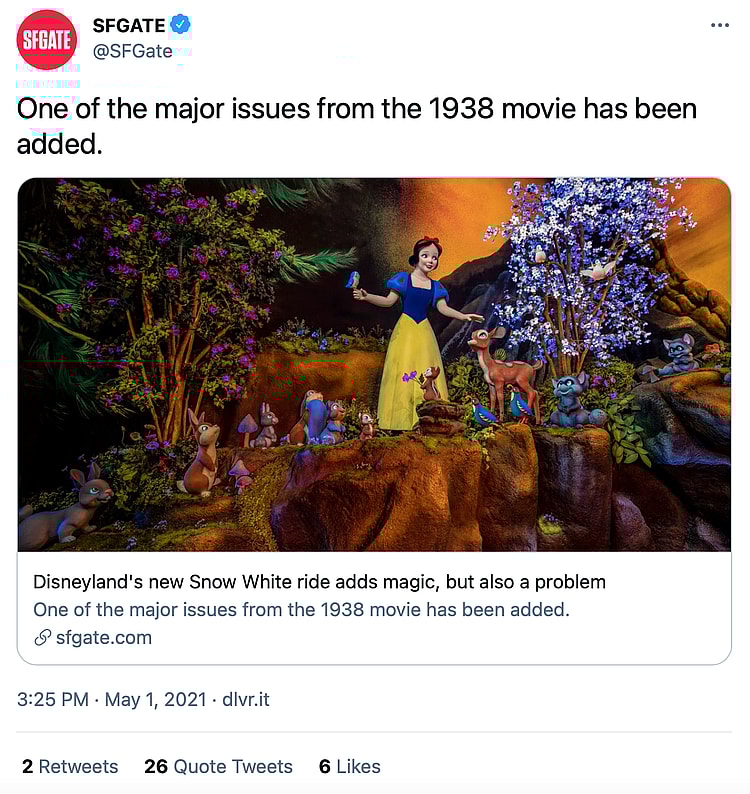This screenshot has height=794, width=750.
Task: Open the three-dot more options menu
Action: pyautogui.click(x=720, y=25)
